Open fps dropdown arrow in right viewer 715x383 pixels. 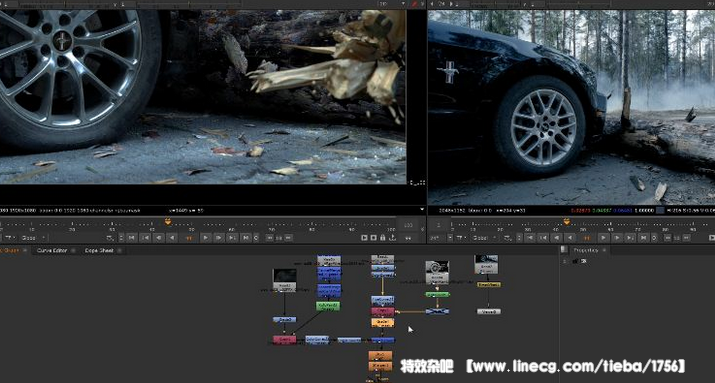click(450, 238)
